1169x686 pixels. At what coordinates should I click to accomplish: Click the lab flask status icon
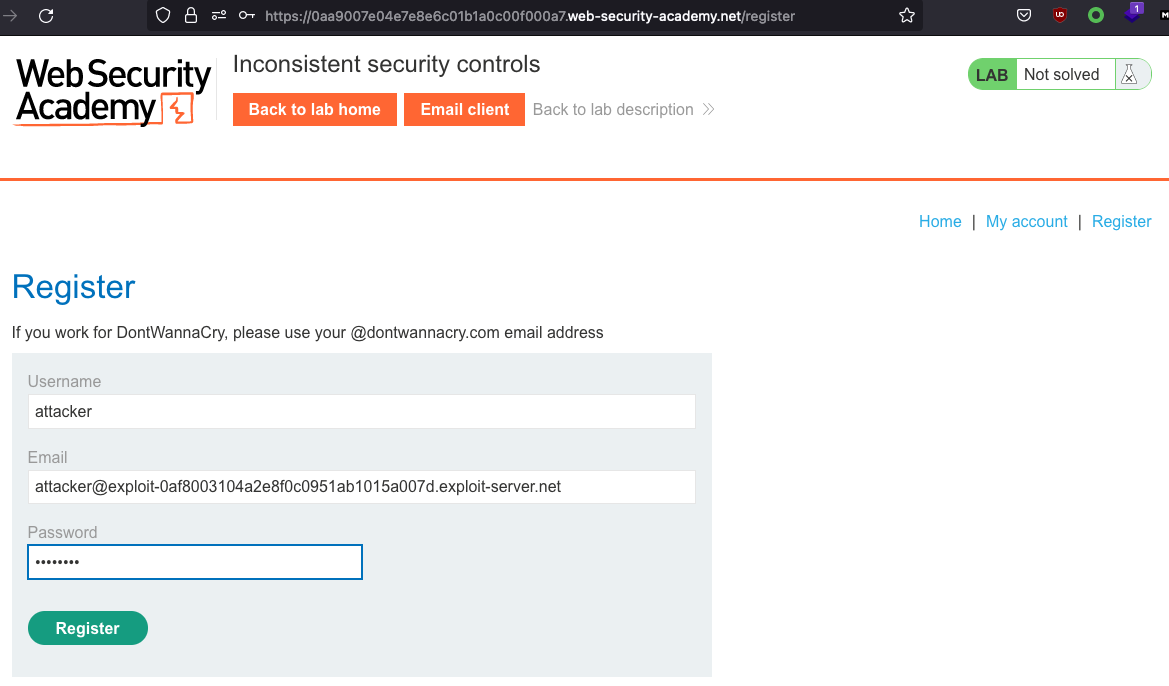point(1129,74)
